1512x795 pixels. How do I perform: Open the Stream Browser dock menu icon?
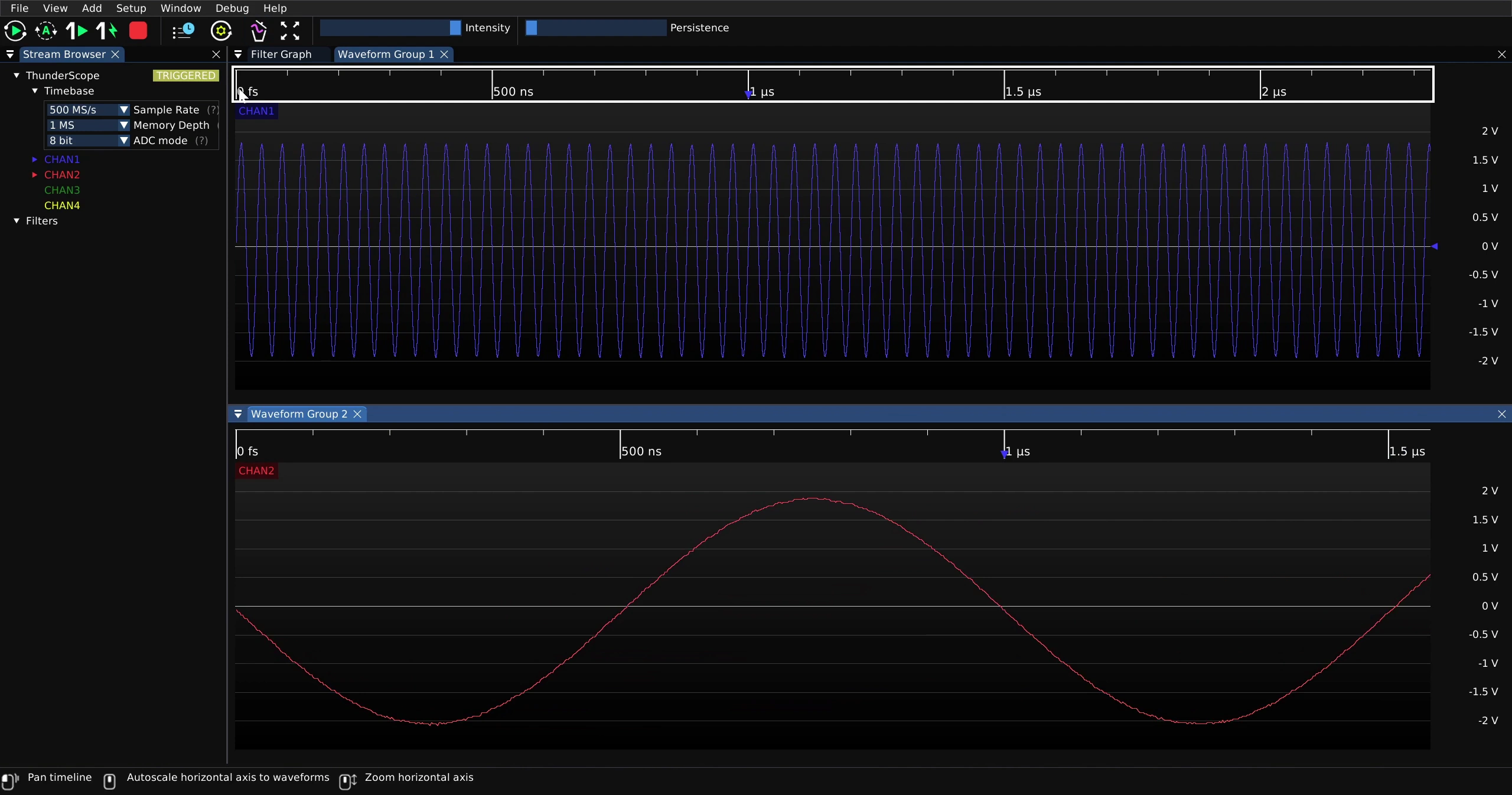10,54
